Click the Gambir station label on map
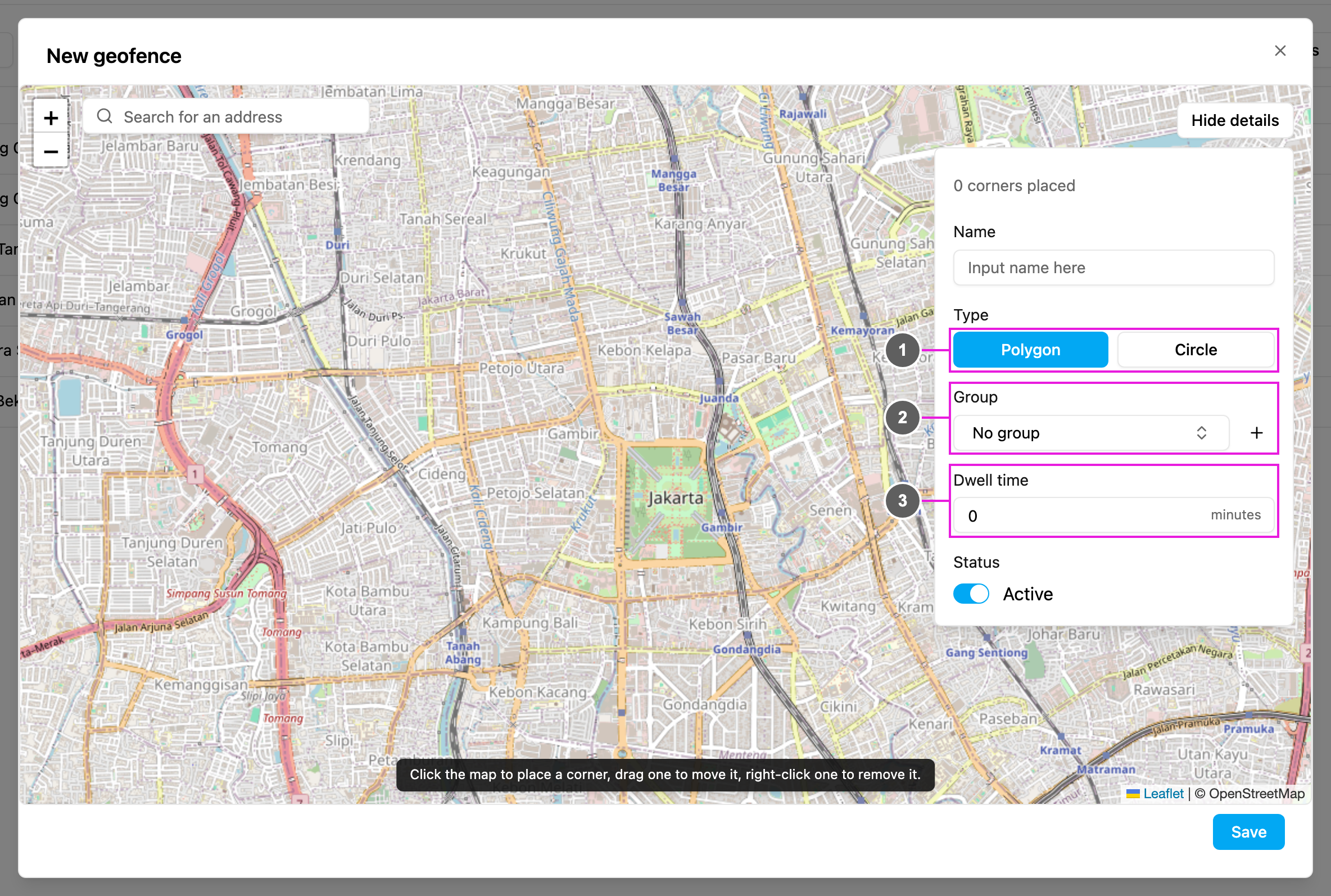The height and width of the screenshot is (896, 1331). point(722,527)
